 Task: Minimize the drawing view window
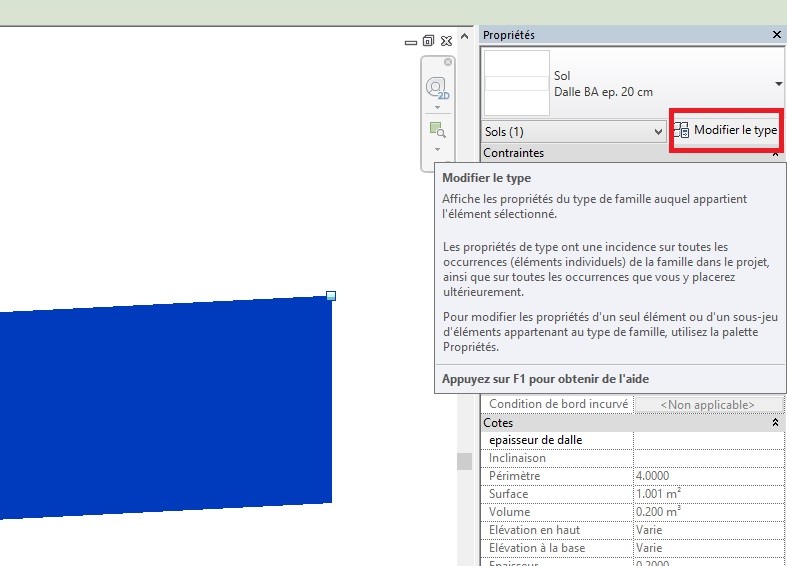pos(410,42)
